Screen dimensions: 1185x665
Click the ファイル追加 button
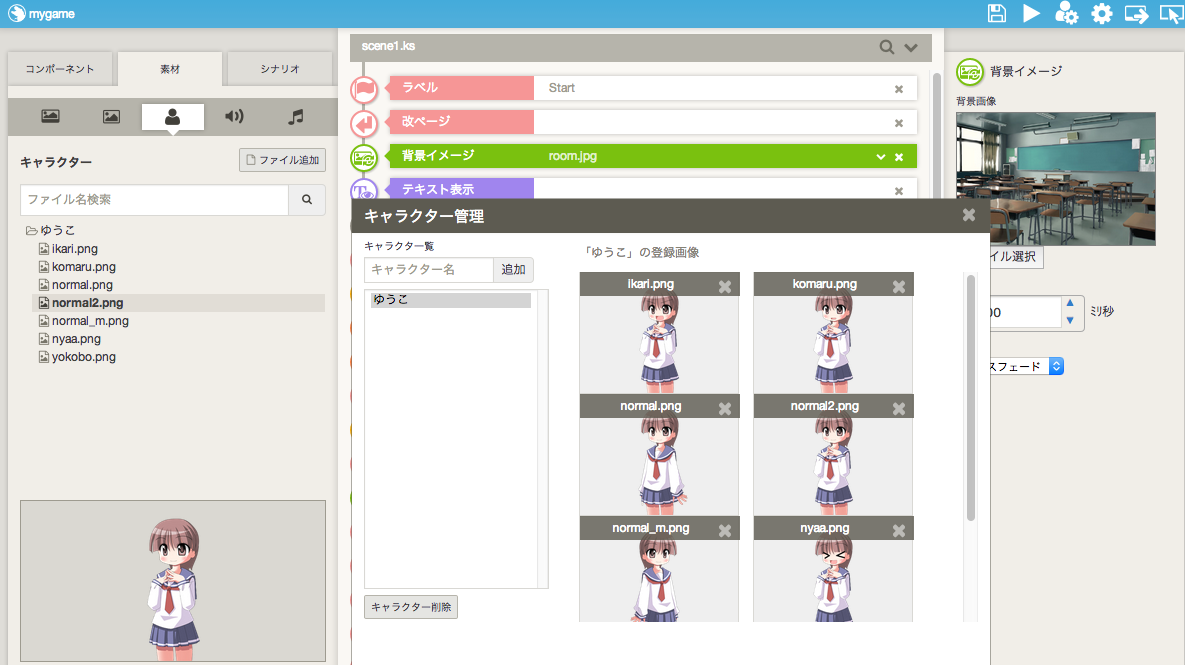coord(283,160)
